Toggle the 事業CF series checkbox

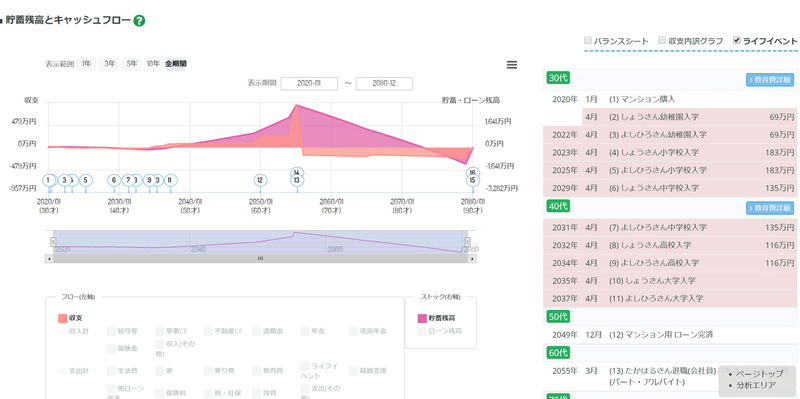click(159, 332)
